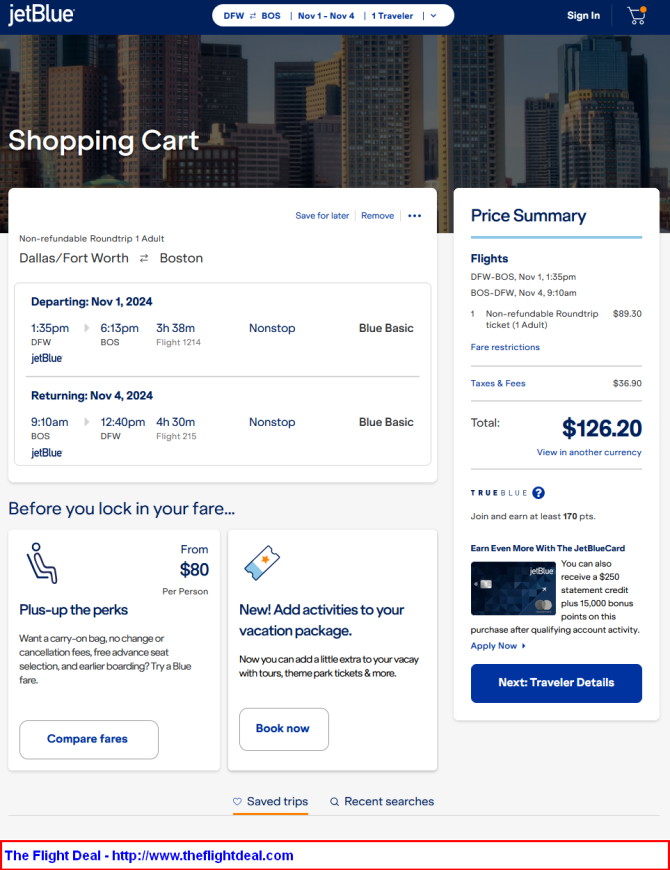Click the Compare fares button
The image size is (670, 870).
click(89, 740)
